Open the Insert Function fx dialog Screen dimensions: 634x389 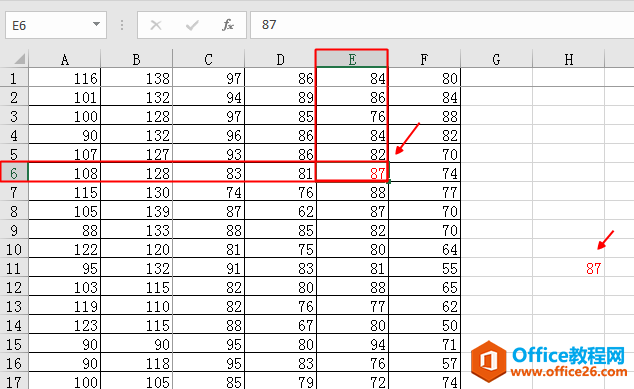[x=228, y=25]
